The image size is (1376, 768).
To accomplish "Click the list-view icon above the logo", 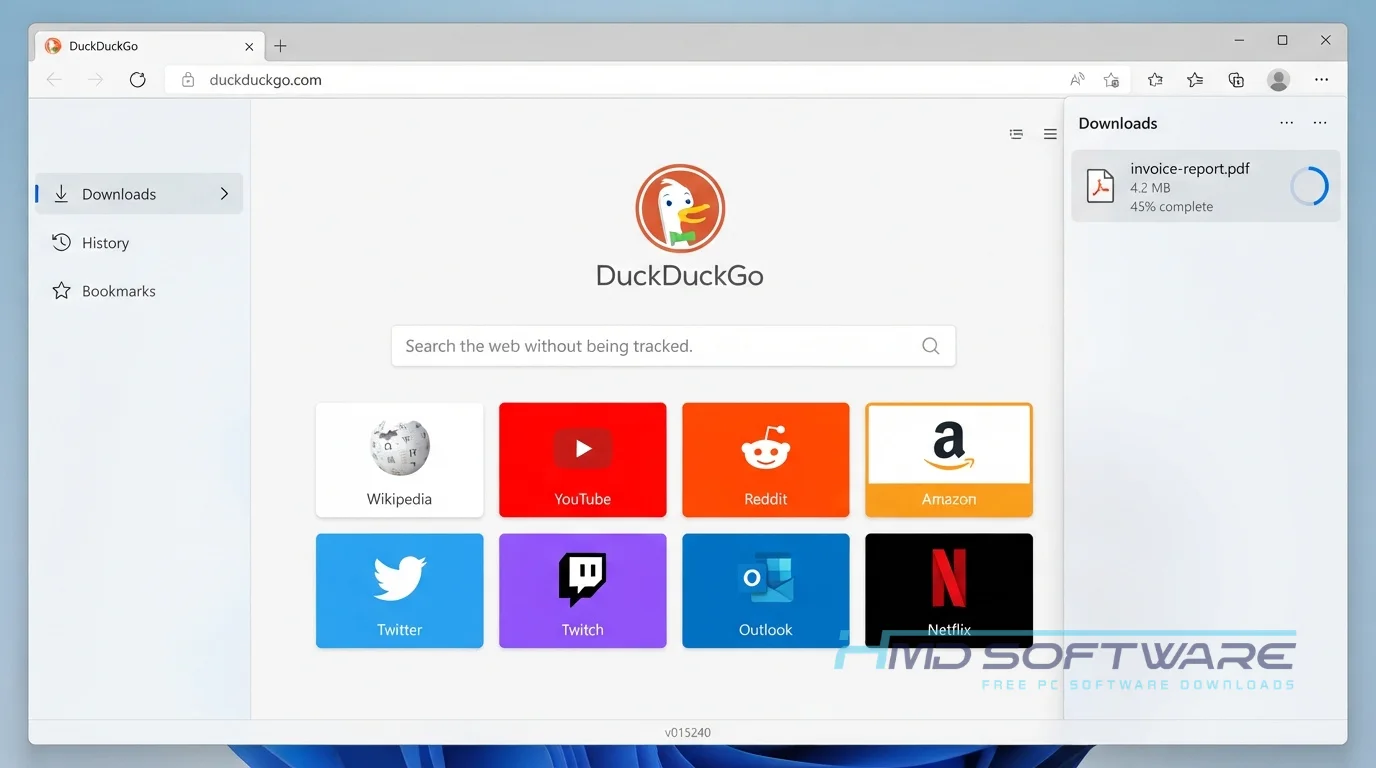I will (1016, 134).
